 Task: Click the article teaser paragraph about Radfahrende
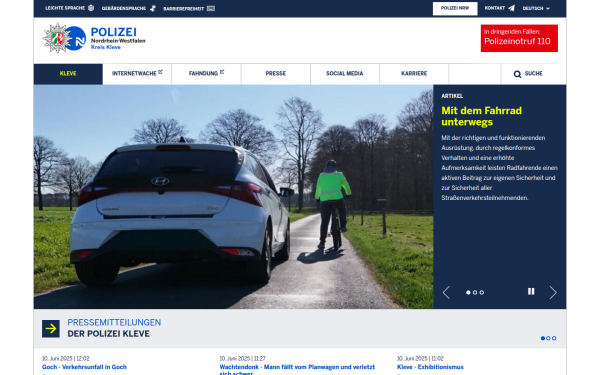(499, 168)
